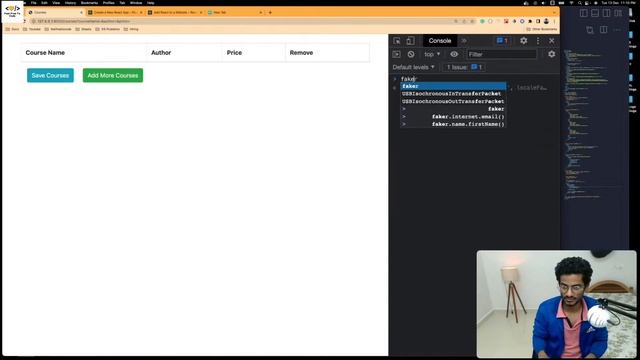640x360 pixels.
Task: Click the Wi-Fi icon in the menu bar
Action: click(x=571, y=3)
